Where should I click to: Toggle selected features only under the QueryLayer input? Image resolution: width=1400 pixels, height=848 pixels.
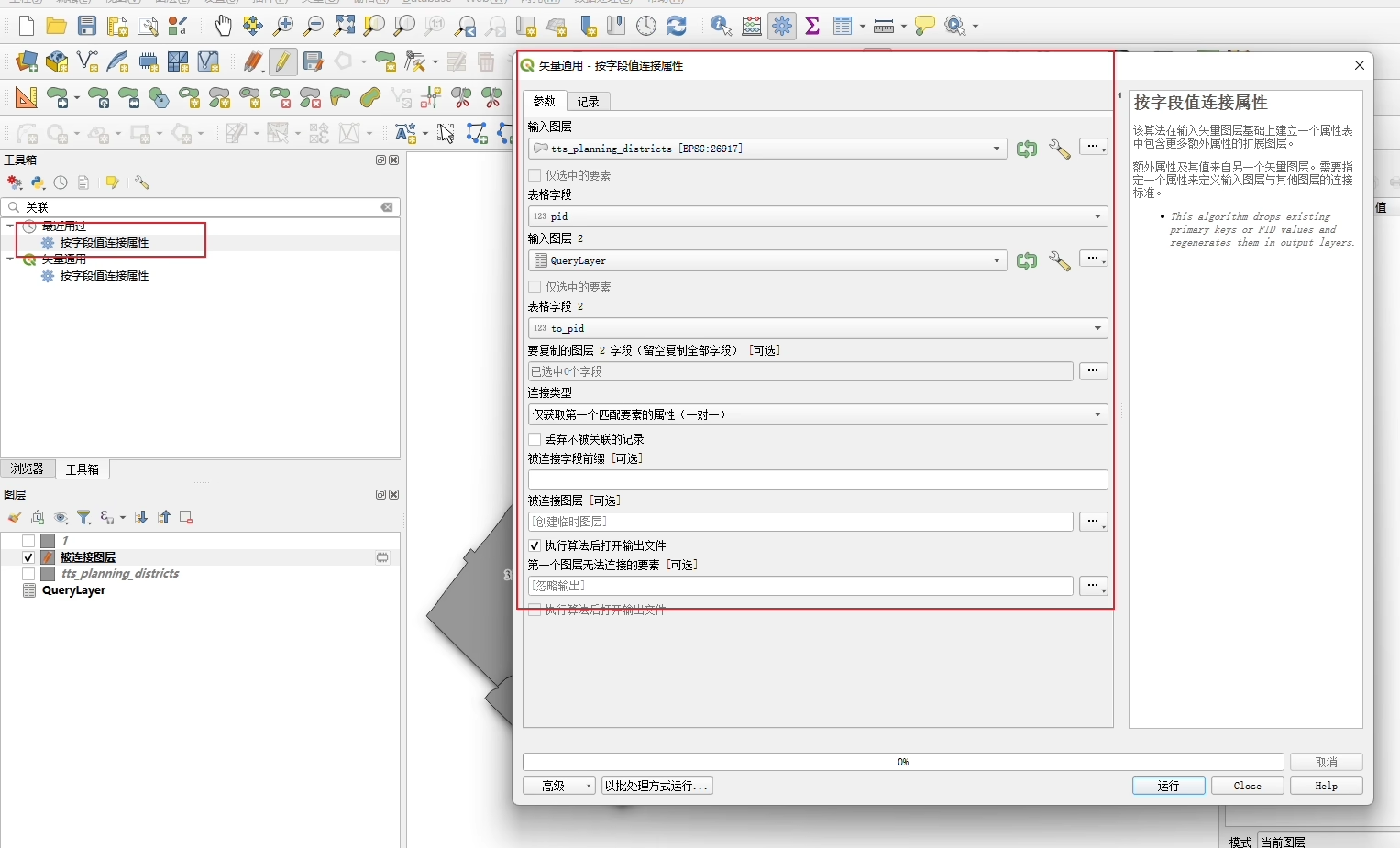[x=535, y=287]
